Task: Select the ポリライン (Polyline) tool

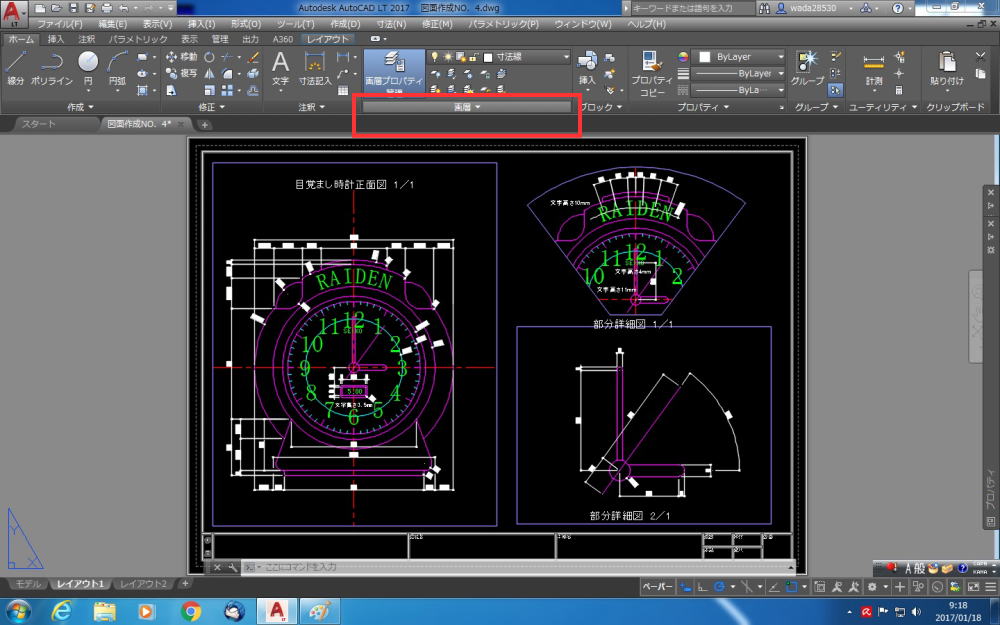Action: [52, 68]
